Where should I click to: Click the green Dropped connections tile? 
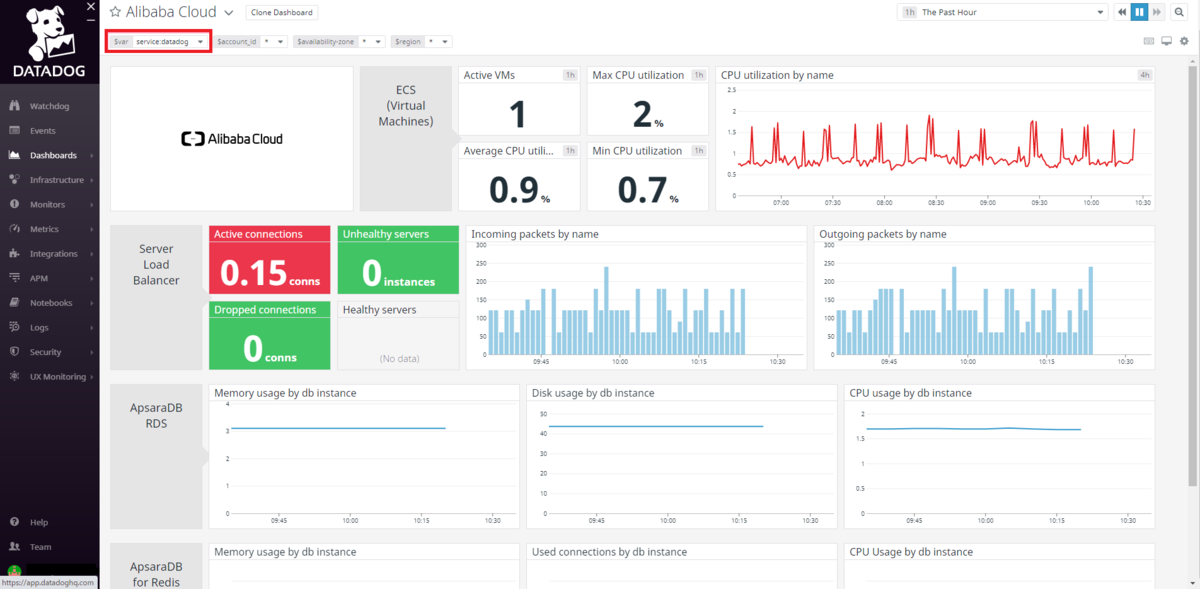(x=270, y=336)
